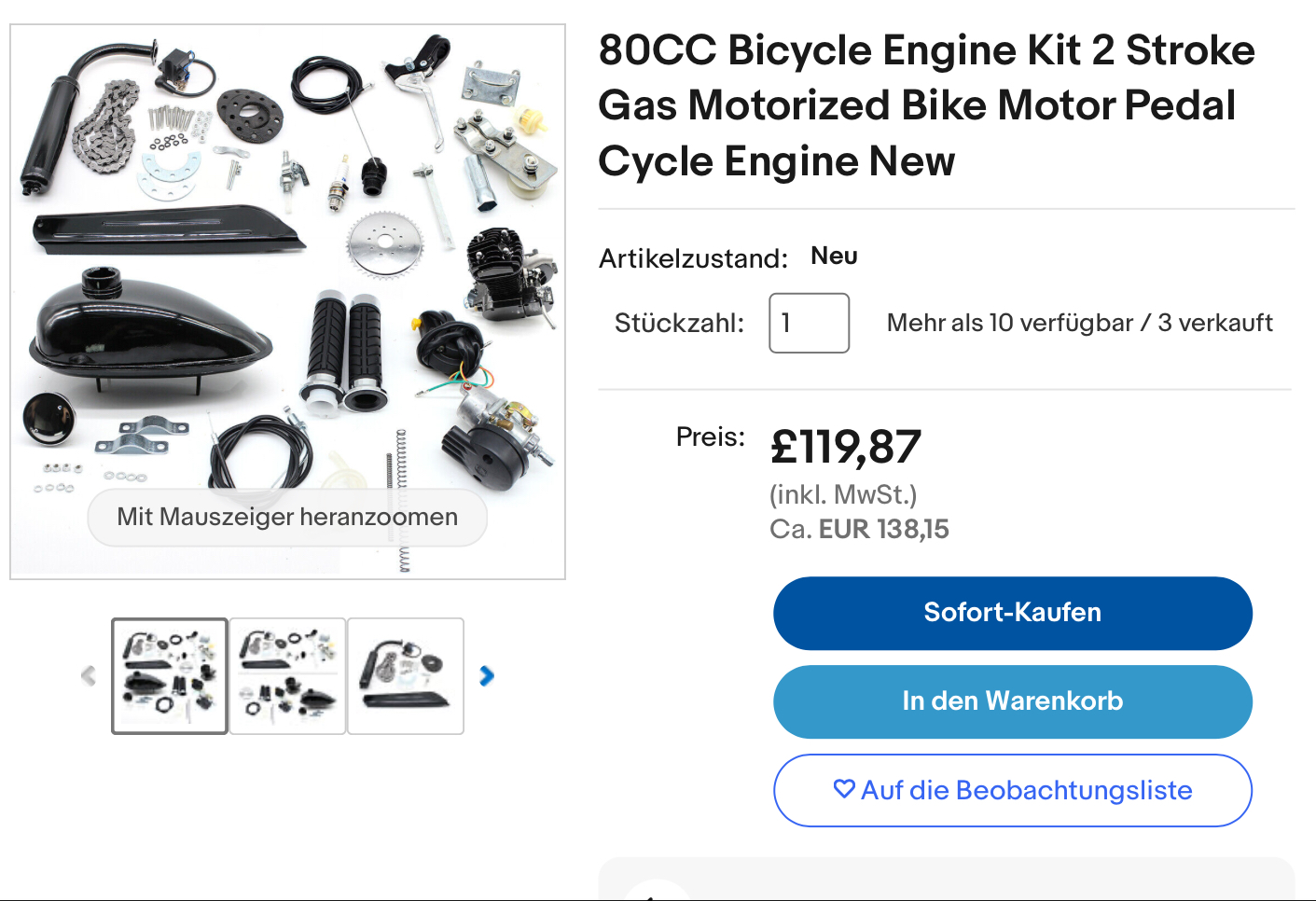This screenshot has height=901, width=1316.
Task: Click the '3 verkauft' sold count
Action: 1215,323
